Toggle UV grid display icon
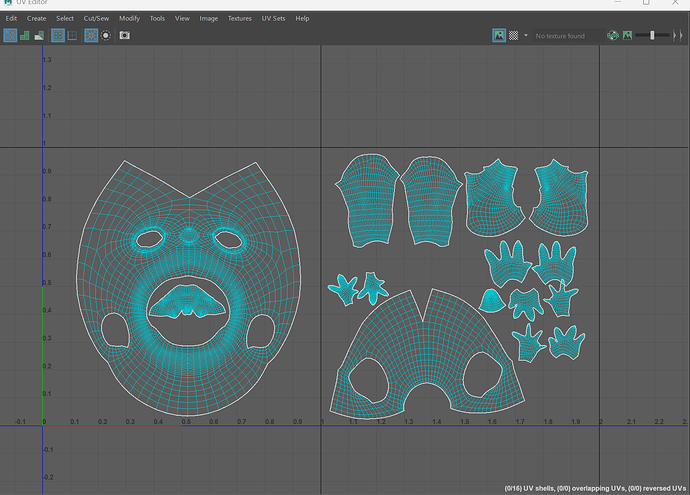This screenshot has height=495, width=690. (x=91, y=36)
